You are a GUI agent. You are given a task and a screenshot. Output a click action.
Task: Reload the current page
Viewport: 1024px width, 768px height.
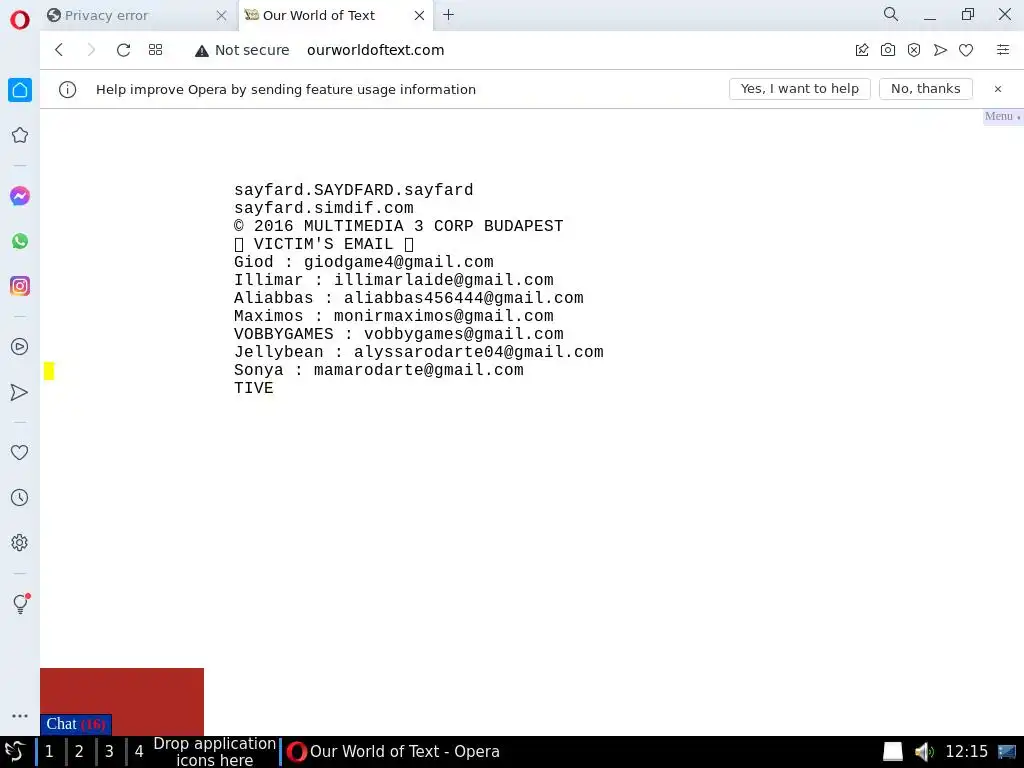click(x=123, y=50)
